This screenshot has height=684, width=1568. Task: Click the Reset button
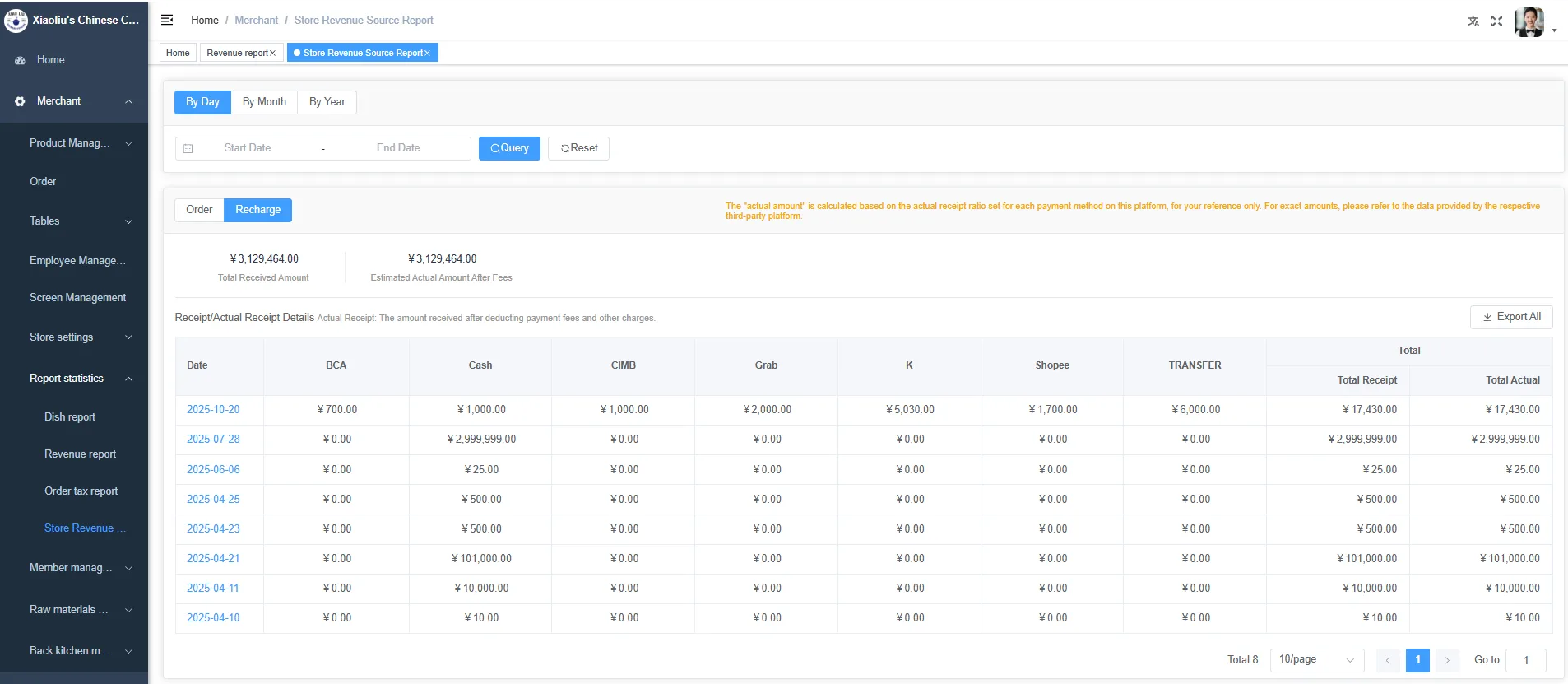point(578,148)
